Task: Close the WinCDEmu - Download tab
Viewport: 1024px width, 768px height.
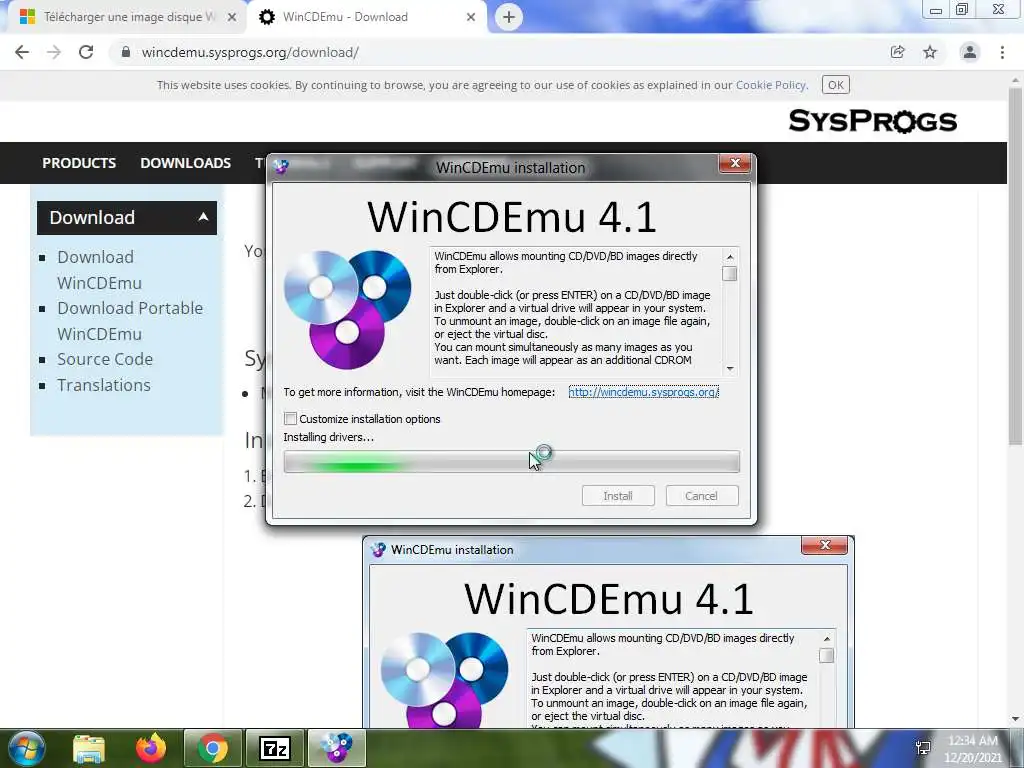Action: pos(471,18)
